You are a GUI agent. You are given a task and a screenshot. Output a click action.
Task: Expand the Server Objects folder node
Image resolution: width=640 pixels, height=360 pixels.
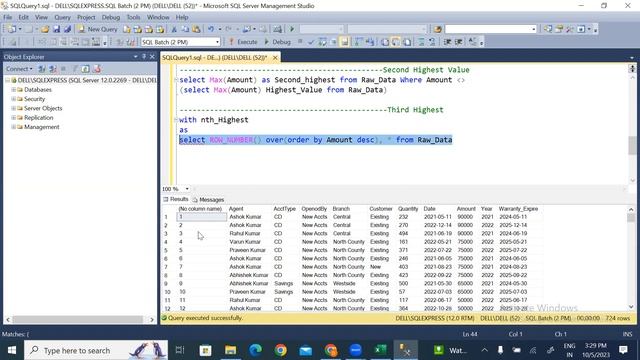coord(13,108)
